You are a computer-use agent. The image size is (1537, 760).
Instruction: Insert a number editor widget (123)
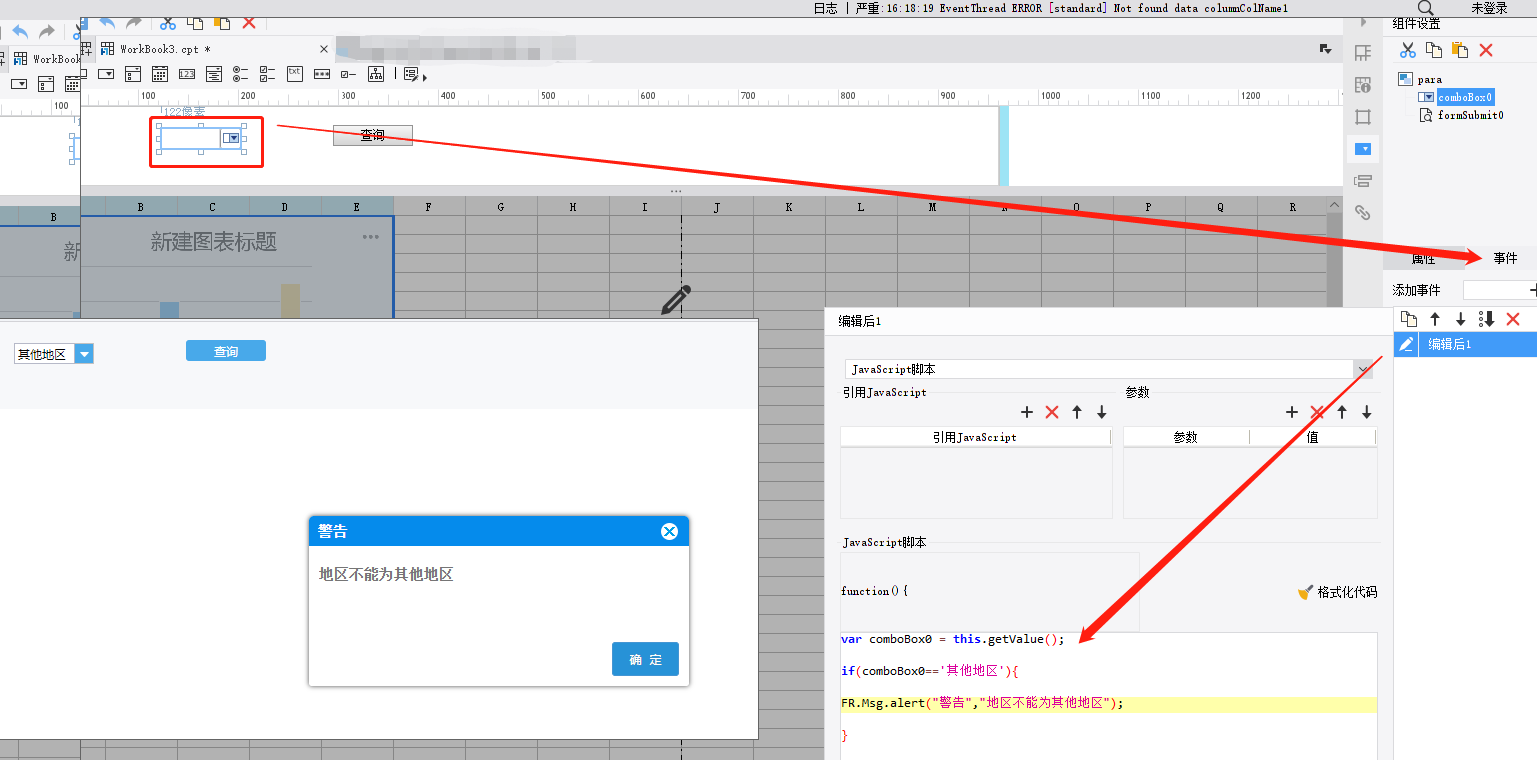point(187,74)
